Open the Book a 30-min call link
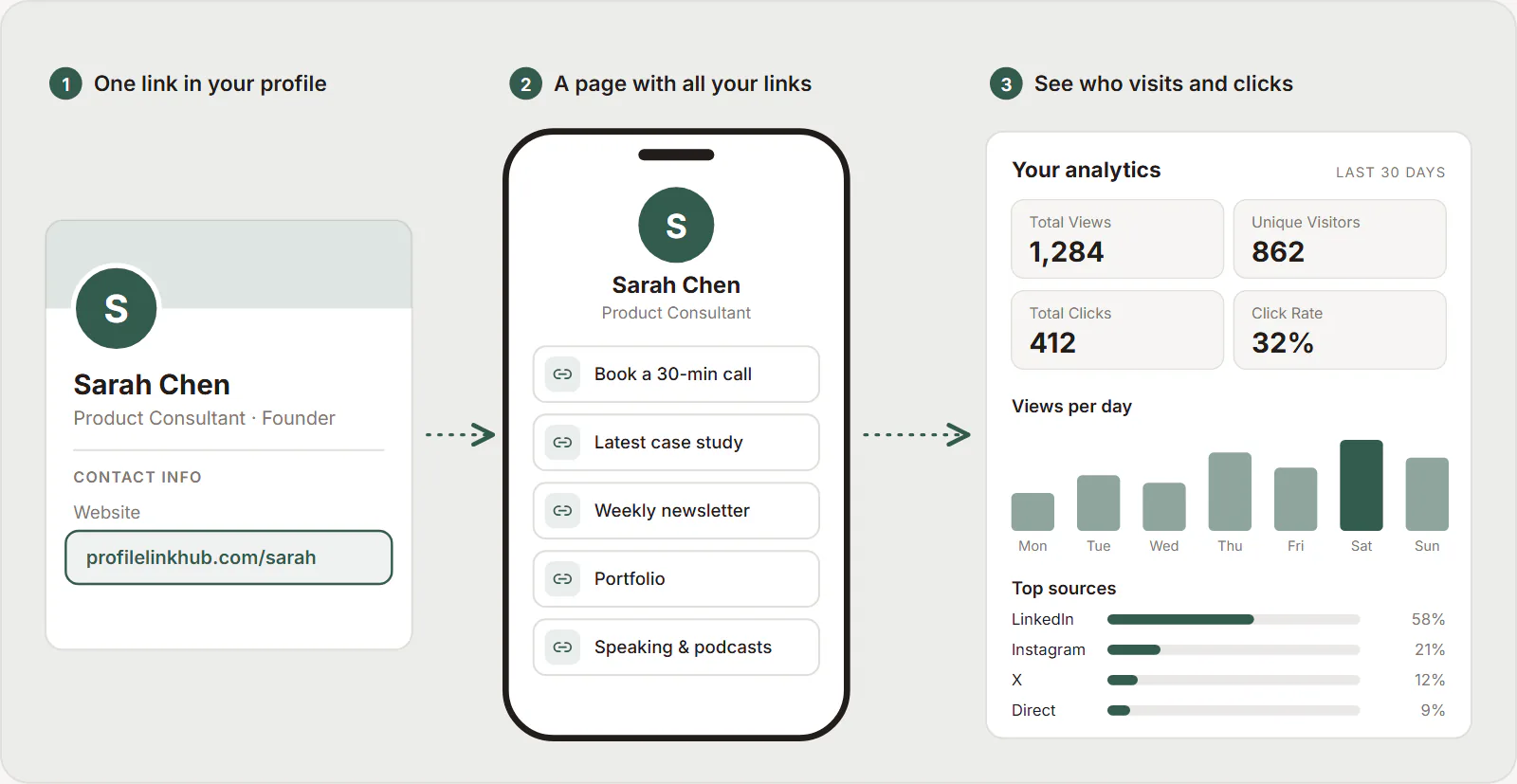The height and width of the screenshot is (784, 1517). [676, 374]
